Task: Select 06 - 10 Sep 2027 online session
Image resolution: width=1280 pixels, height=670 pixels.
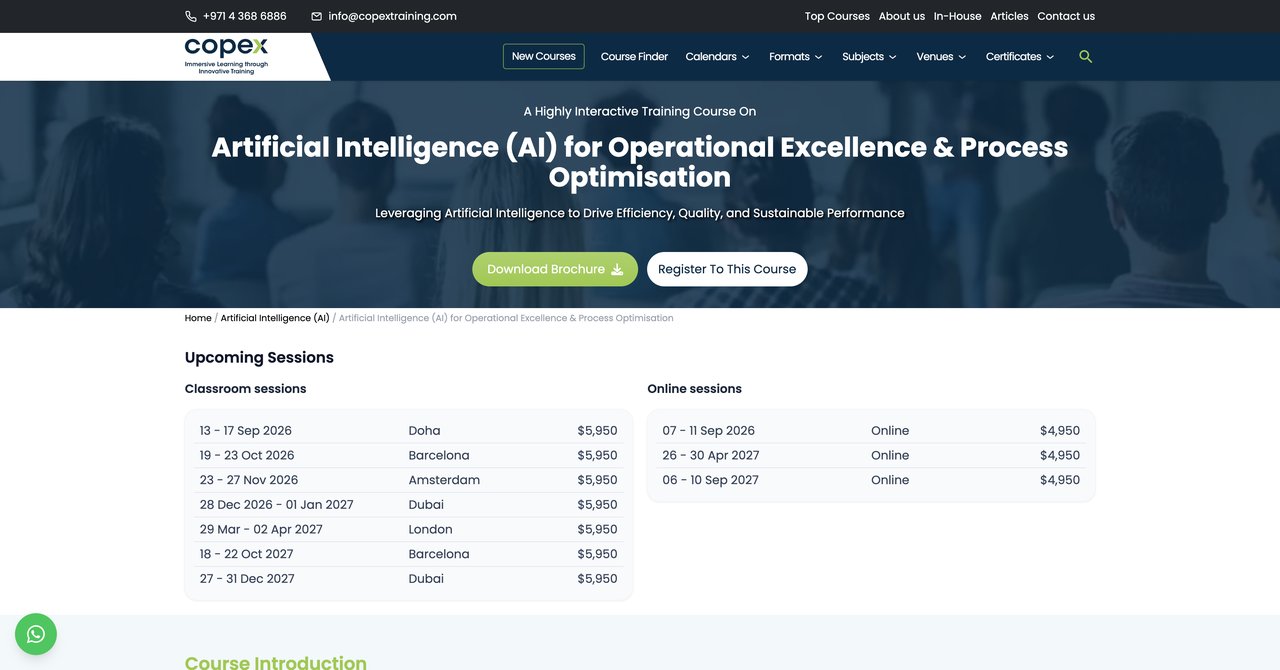Action: [871, 480]
